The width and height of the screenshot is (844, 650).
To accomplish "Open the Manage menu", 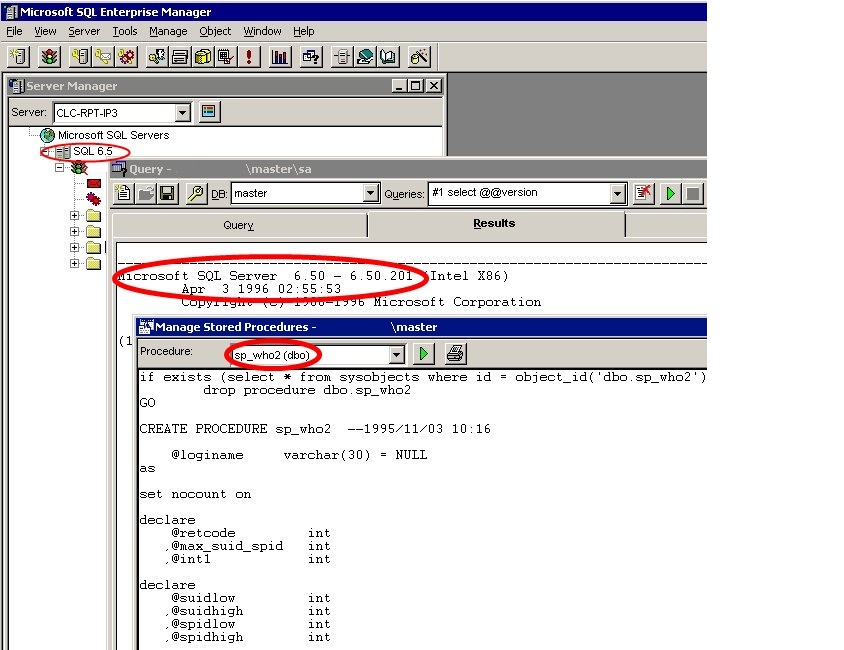I will (168, 31).
